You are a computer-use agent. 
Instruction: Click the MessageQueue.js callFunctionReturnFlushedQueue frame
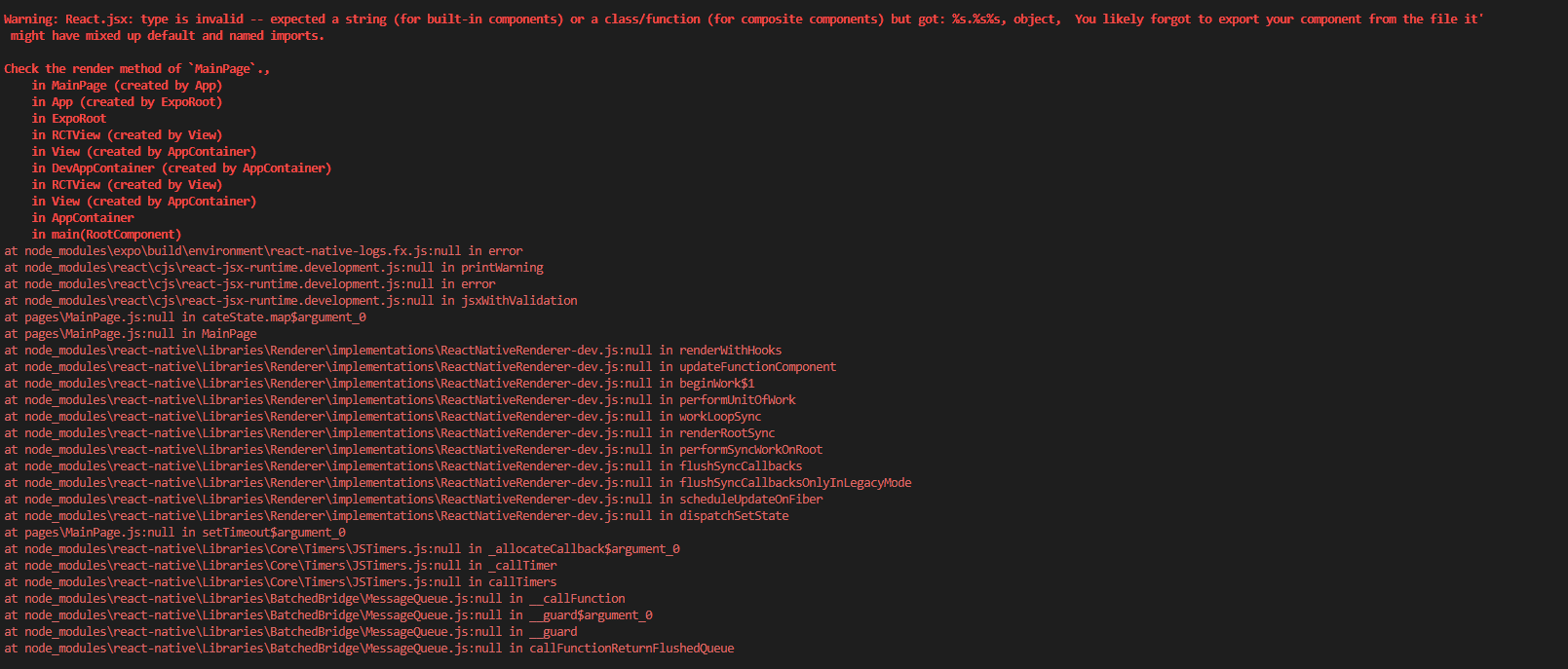[x=369, y=649]
